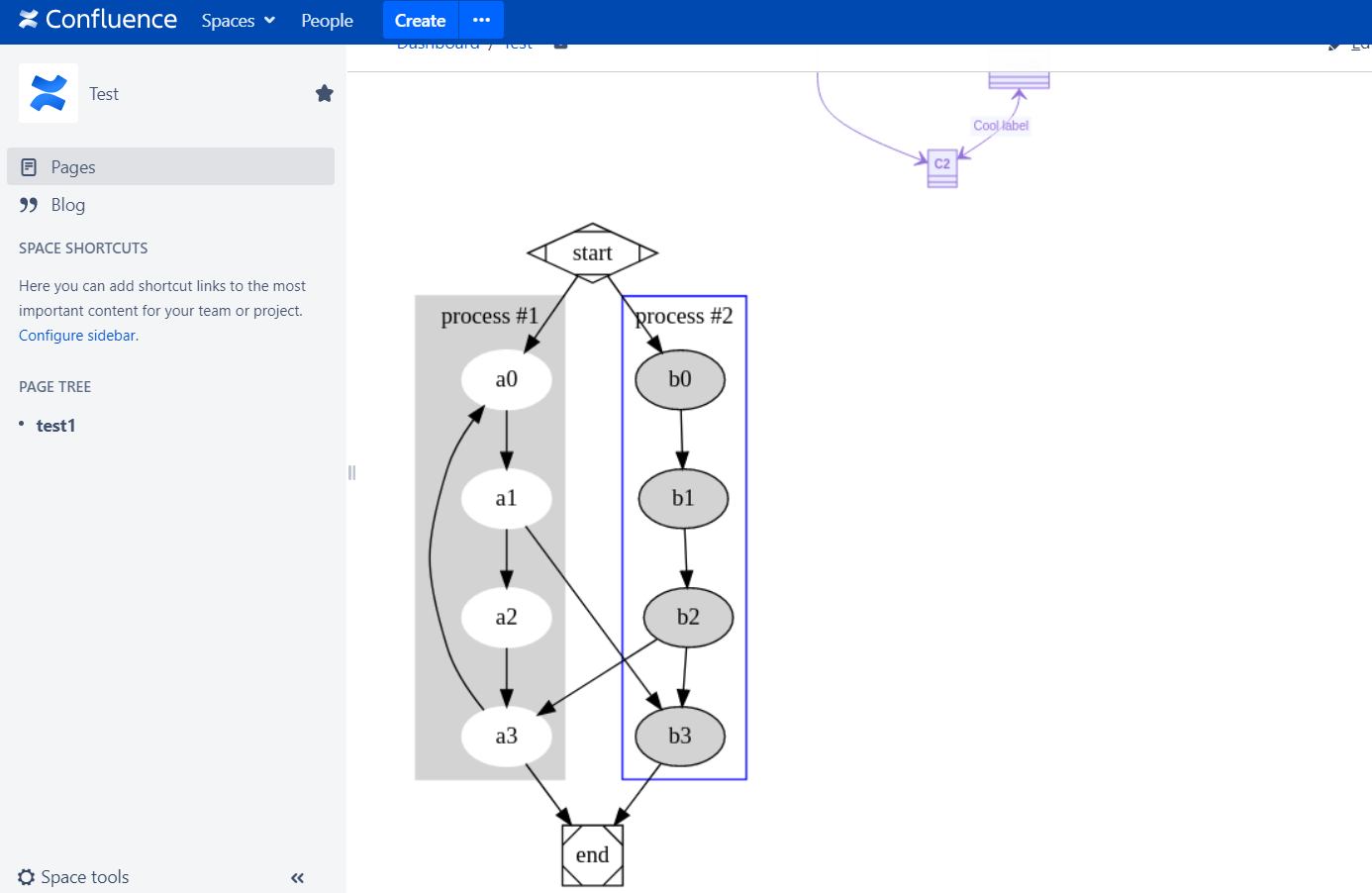Click the C2 node in the purple diagram
The width and height of the screenshot is (1372, 893).
click(942, 168)
